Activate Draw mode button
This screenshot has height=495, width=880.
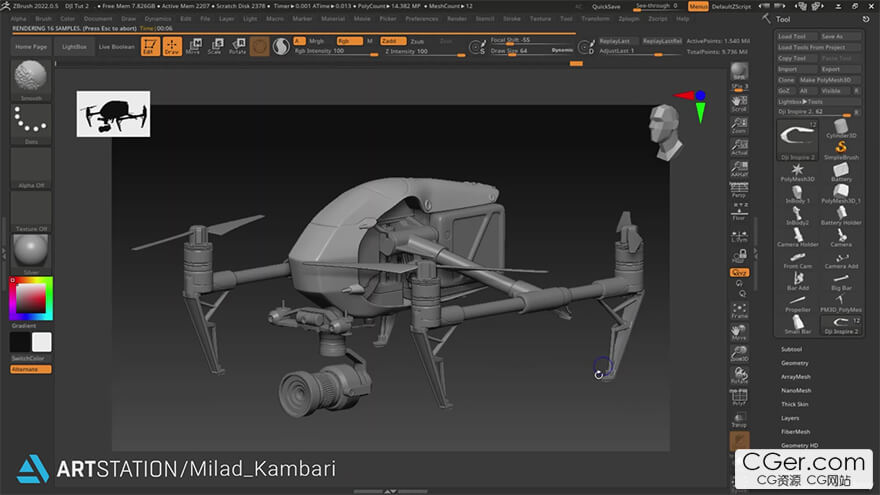tap(172, 46)
